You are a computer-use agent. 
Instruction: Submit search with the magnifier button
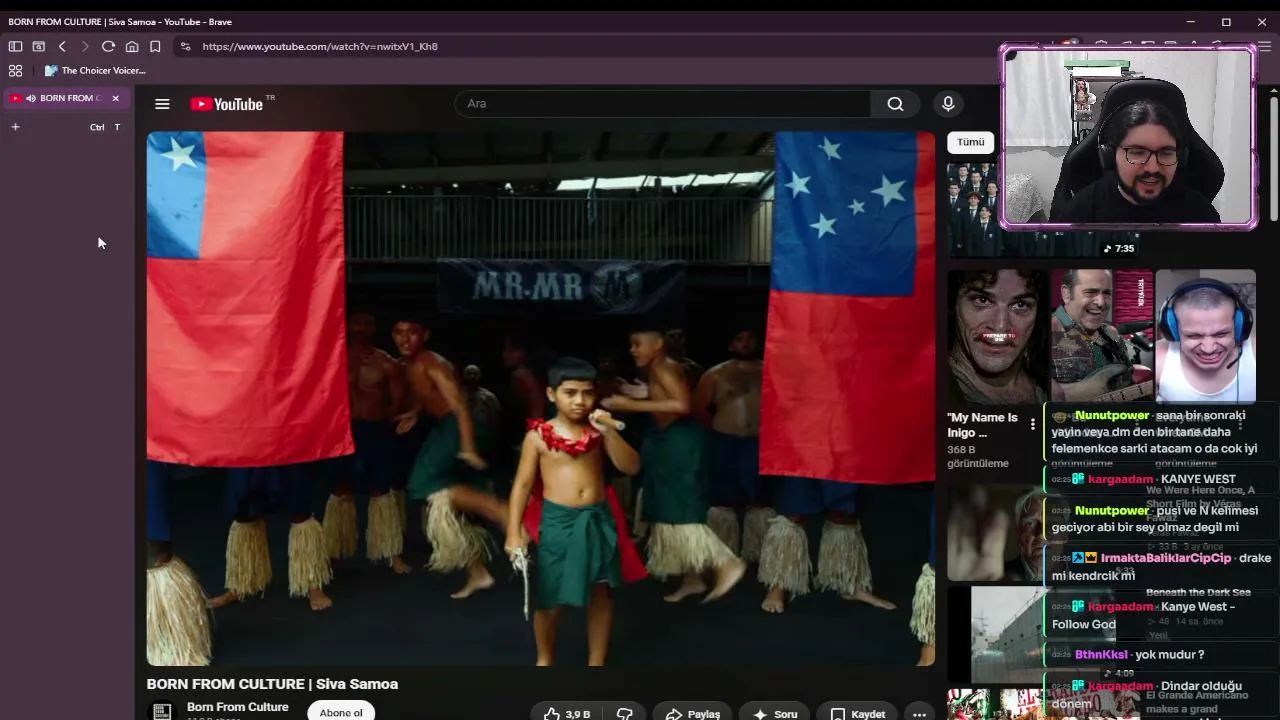coord(895,104)
